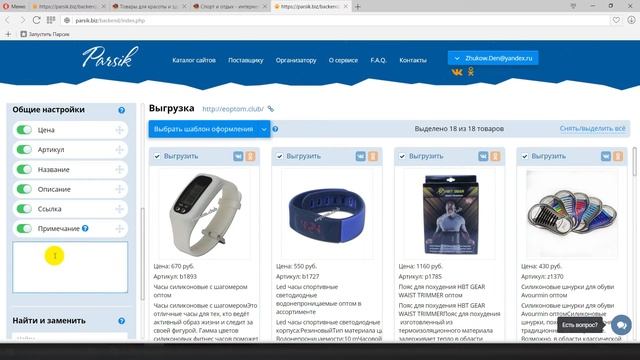The width and height of the screenshot is (640, 360).
Task: Click drag handle icon in Артикул row
Action: (119, 150)
